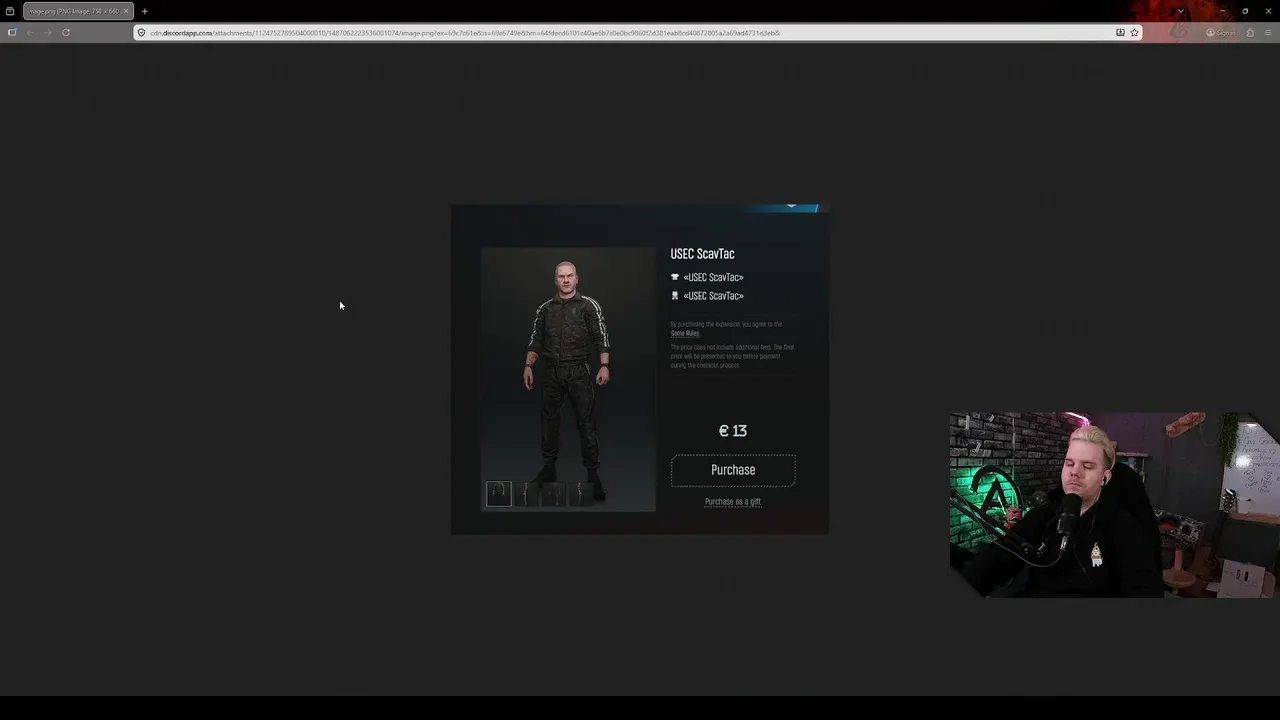Toggle the browser sidebar icon
This screenshot has height=720, width=1280.
click(12, 32)
